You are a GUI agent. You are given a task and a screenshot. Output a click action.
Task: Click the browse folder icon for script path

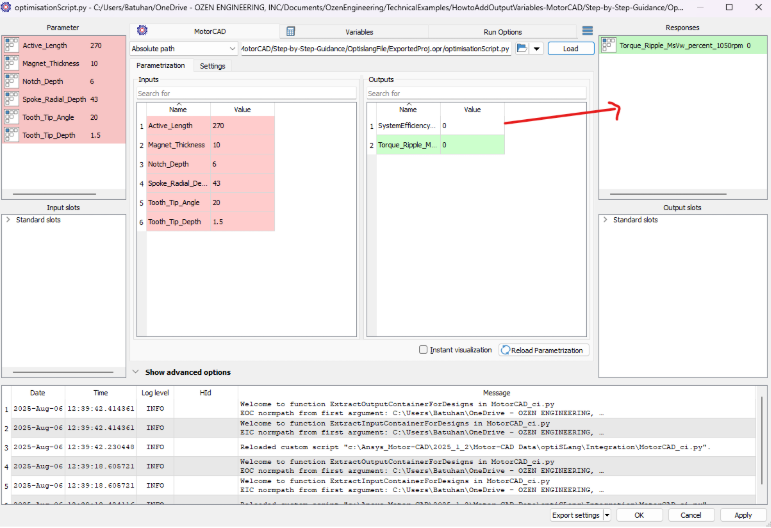point(522,48)
